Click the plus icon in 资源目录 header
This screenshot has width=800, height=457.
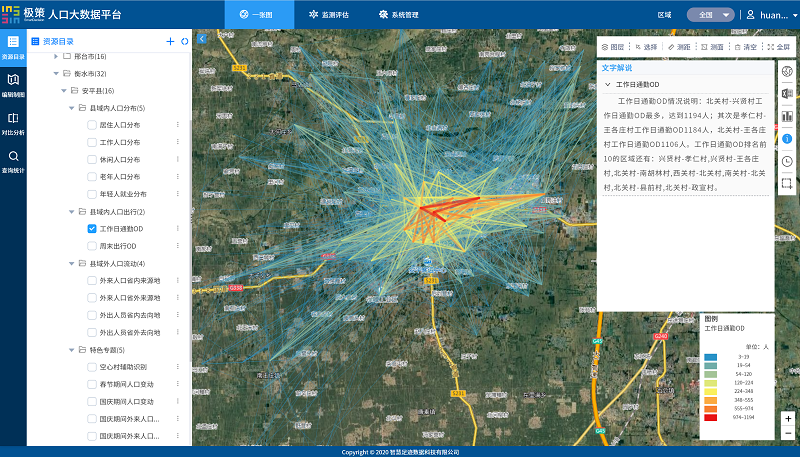coord(170,41)
